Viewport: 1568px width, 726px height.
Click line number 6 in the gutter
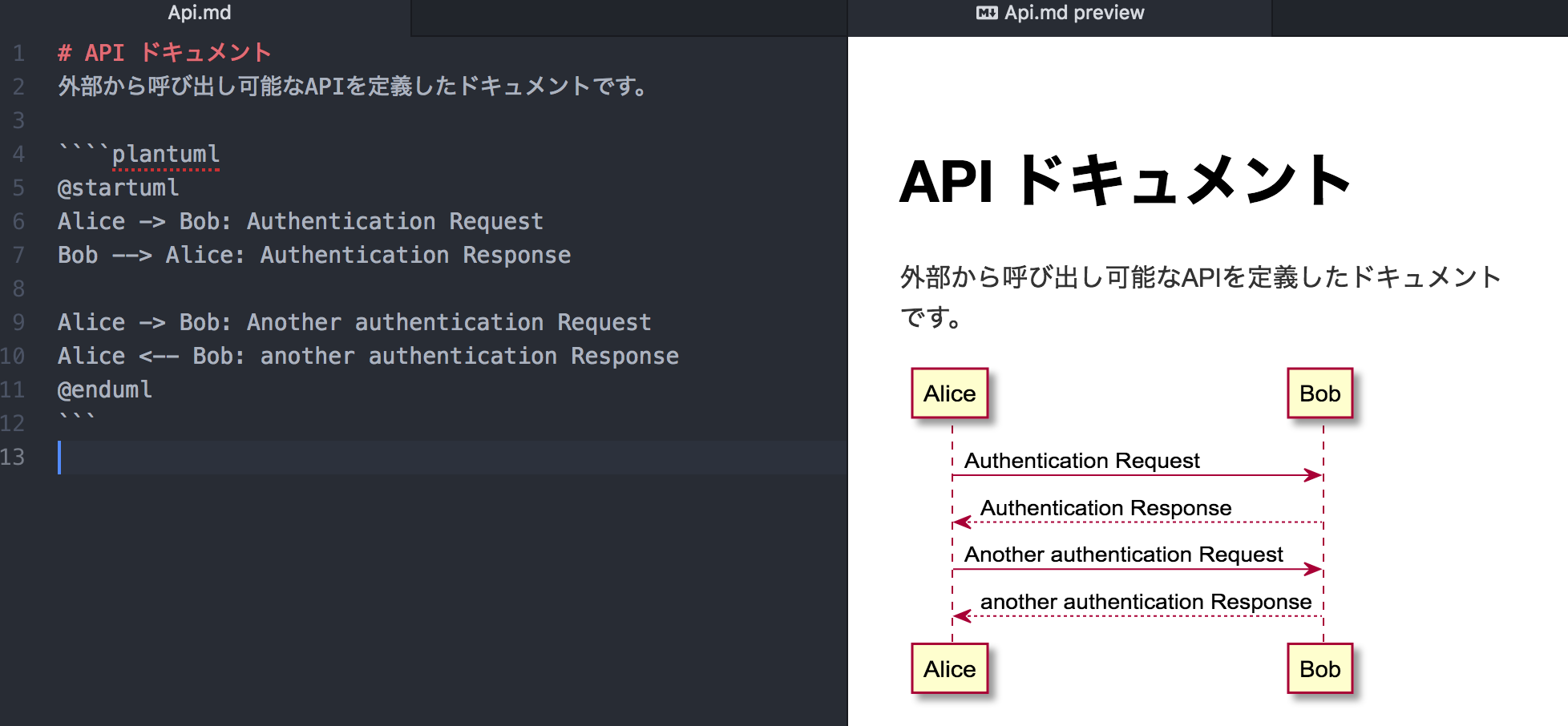(18, 221)
